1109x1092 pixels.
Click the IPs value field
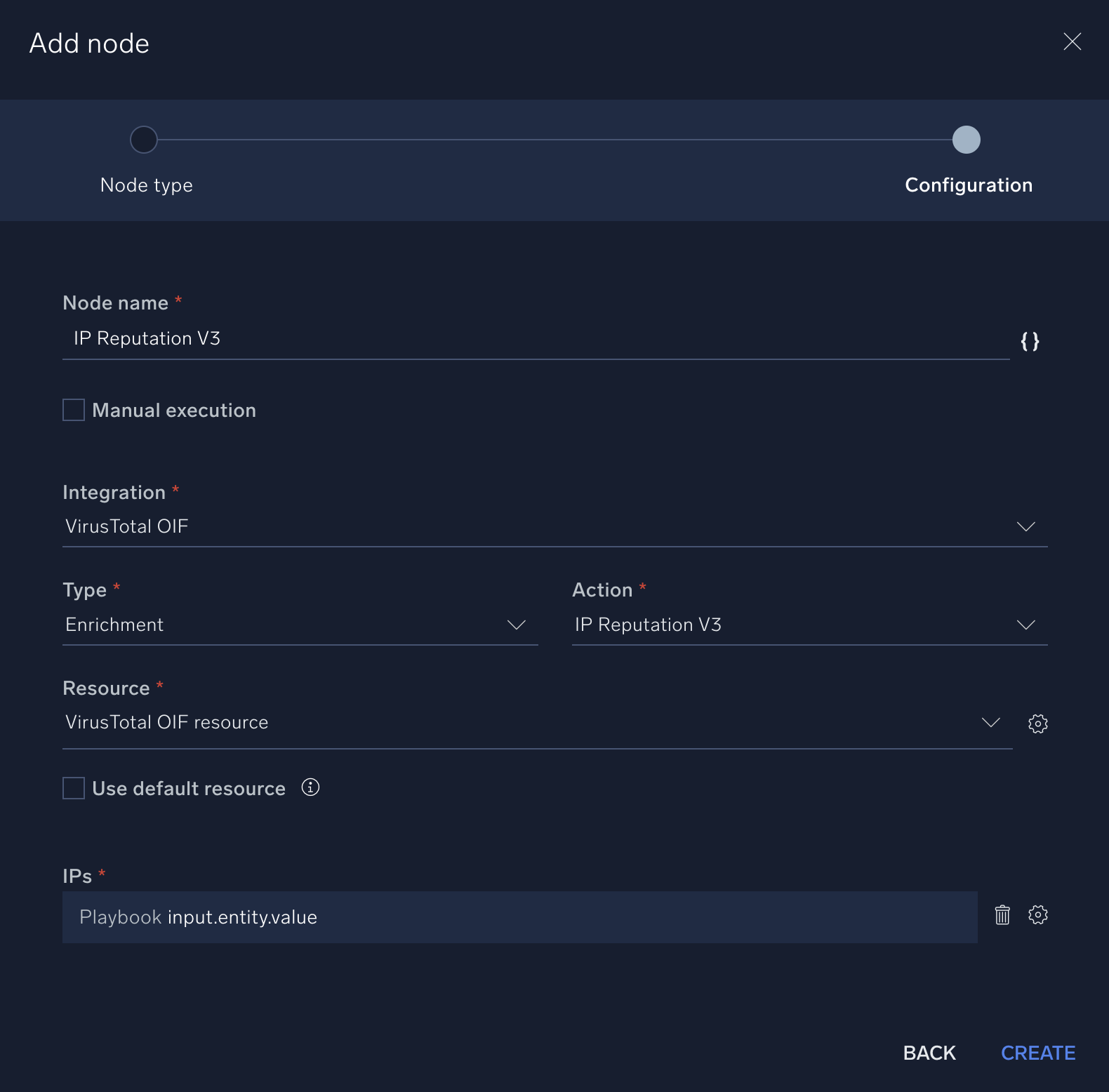519,917
